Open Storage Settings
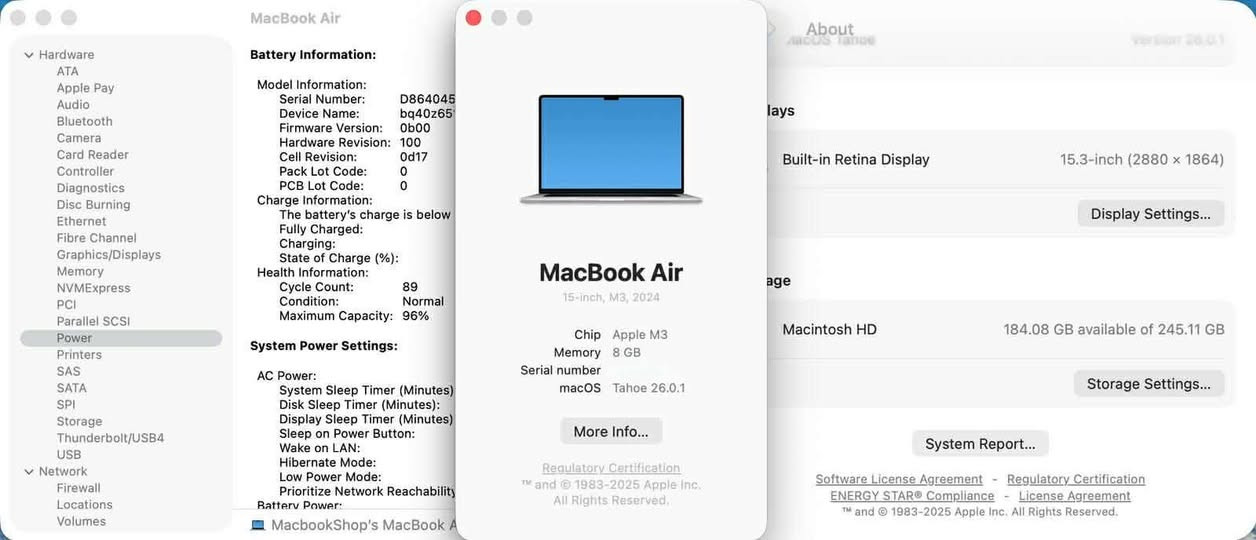This screenshot has height=540, width=1256. [1148, 384]
